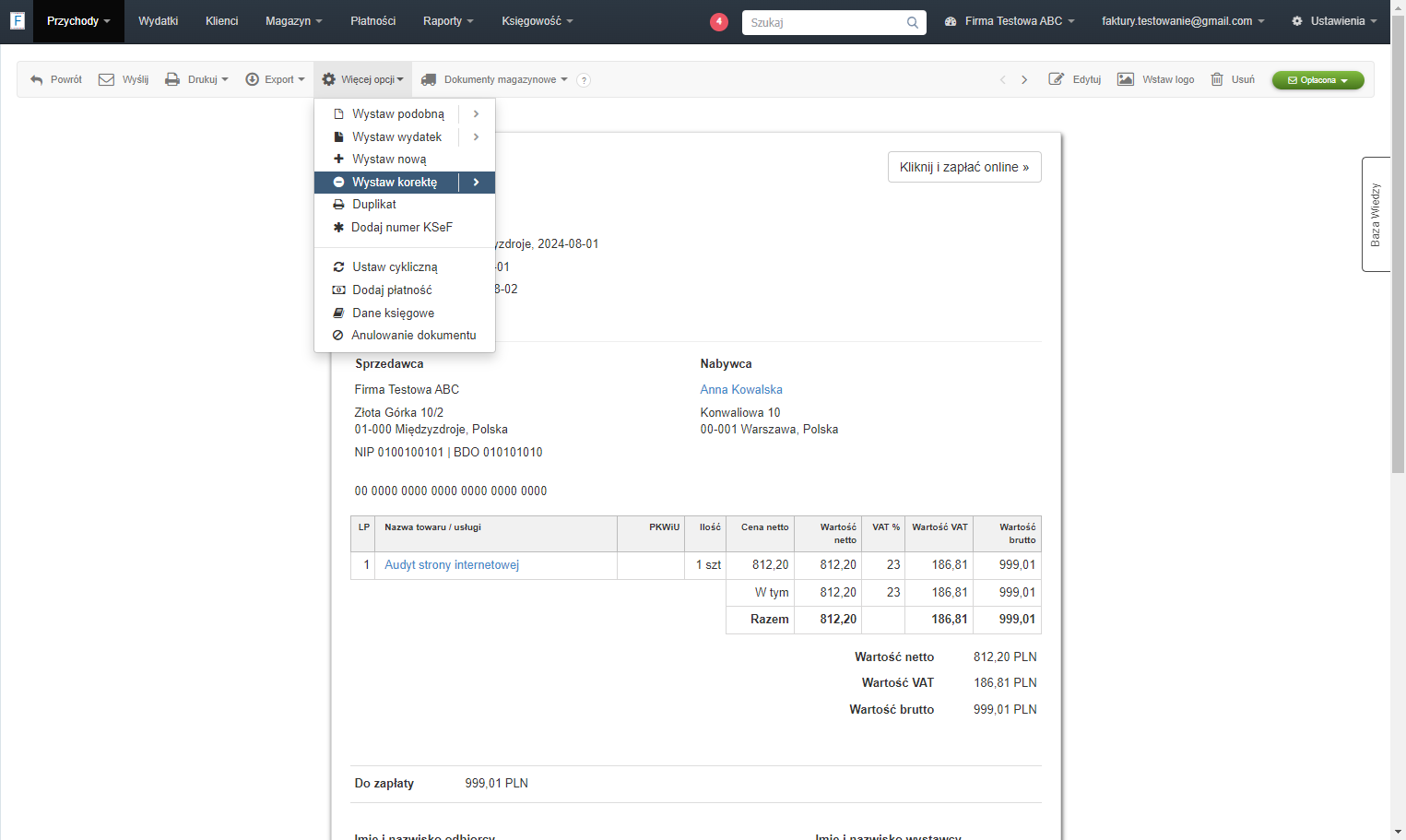1406x840 pixels.
Task: Delete invoice with the Usuń trash button
Action: tap(1233, 79)
